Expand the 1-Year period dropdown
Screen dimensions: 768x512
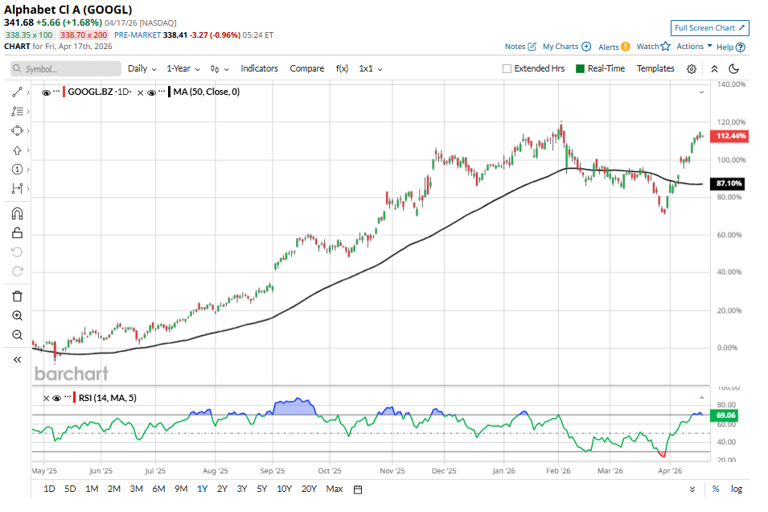pos(183,69)
